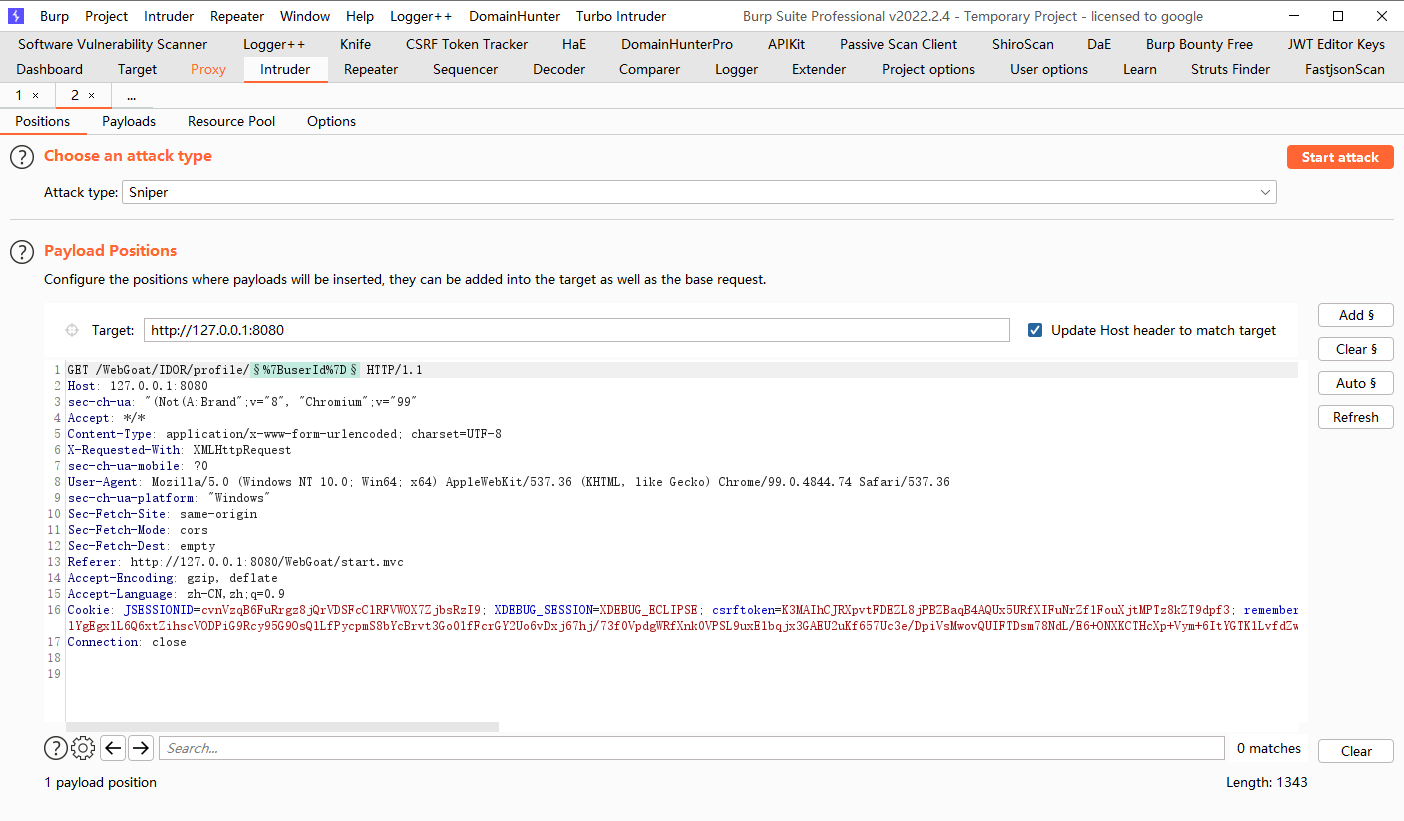Open the Help menu
The image size is (1404, 821).
(360, 16)
